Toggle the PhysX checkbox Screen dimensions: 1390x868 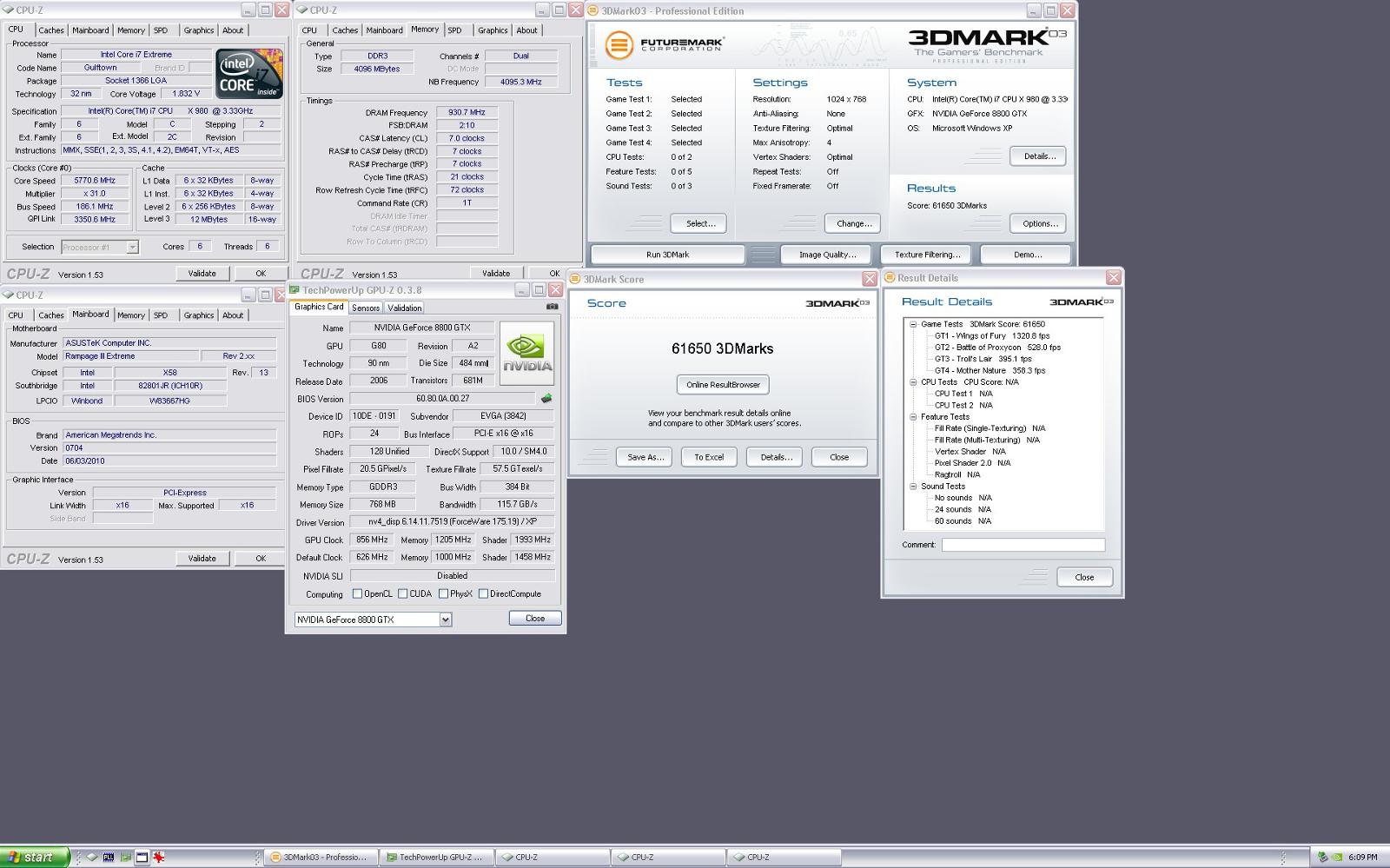(443, 594)
